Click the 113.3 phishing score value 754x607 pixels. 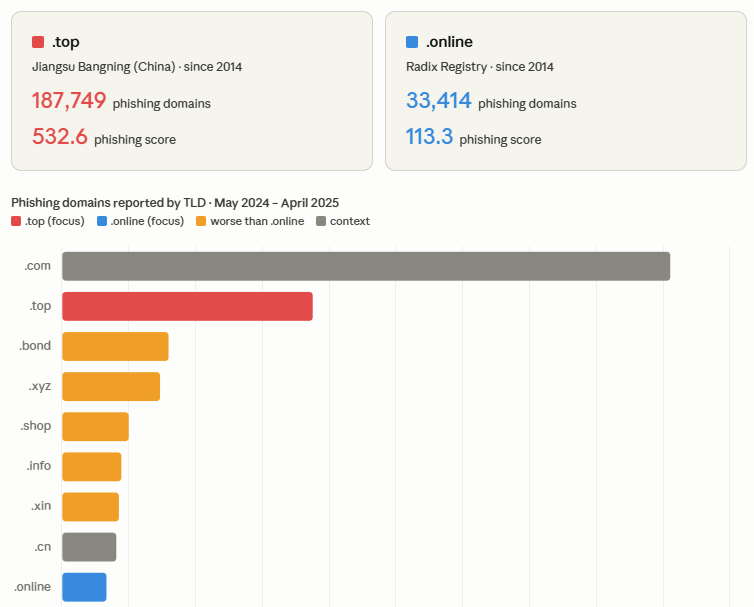tap(429, 137)
